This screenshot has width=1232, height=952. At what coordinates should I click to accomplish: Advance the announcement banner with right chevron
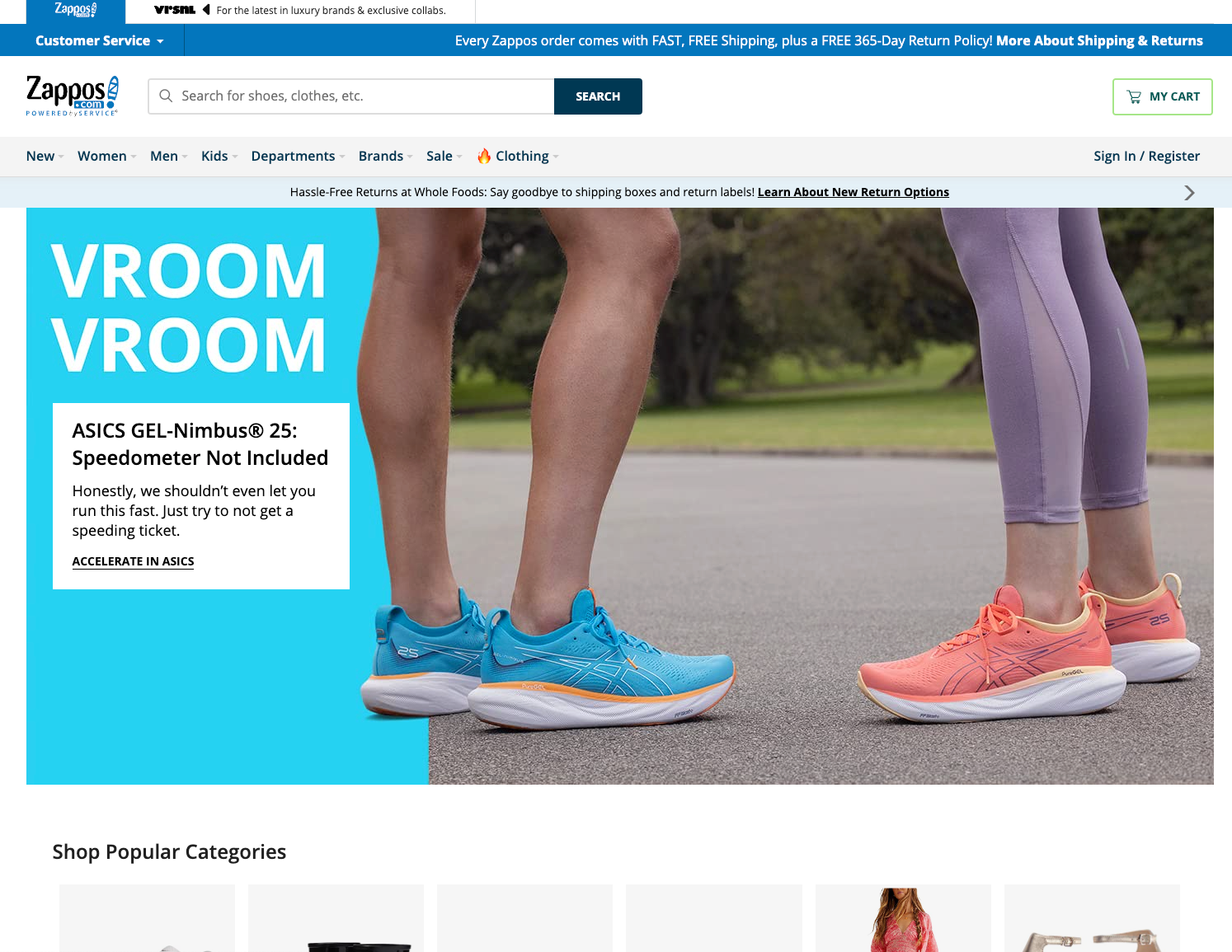coord(1188,192)
